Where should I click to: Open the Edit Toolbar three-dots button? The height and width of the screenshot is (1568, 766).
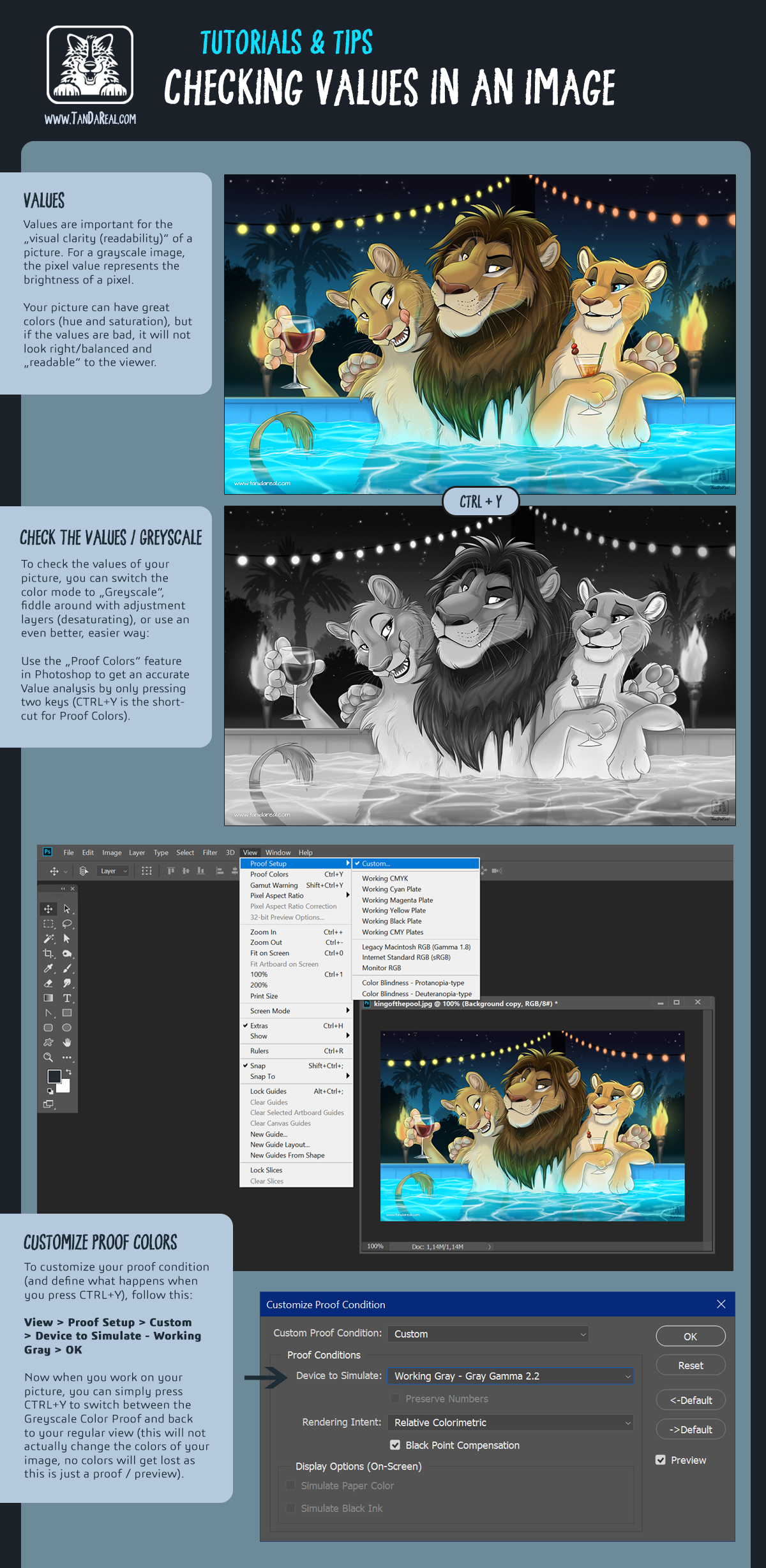point(67,1057)
